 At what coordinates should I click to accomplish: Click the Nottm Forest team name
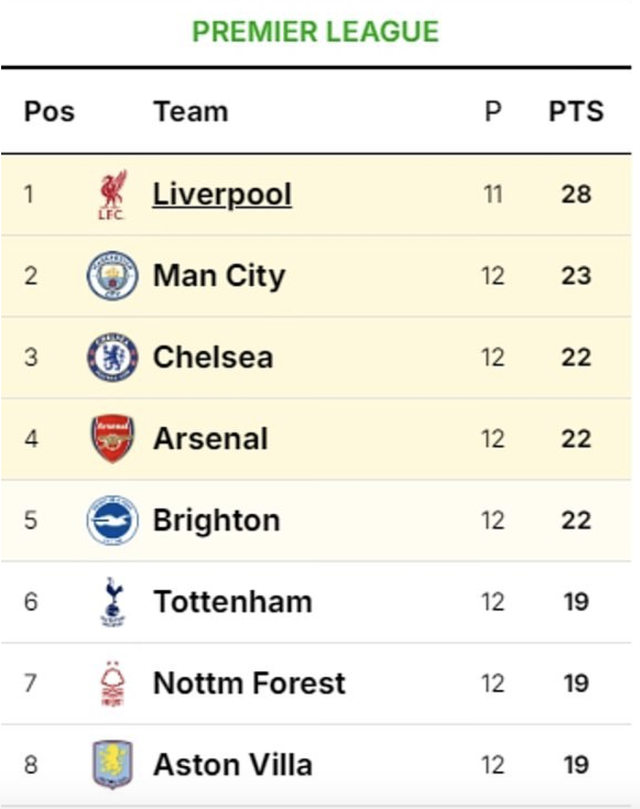tap(249, 684)
